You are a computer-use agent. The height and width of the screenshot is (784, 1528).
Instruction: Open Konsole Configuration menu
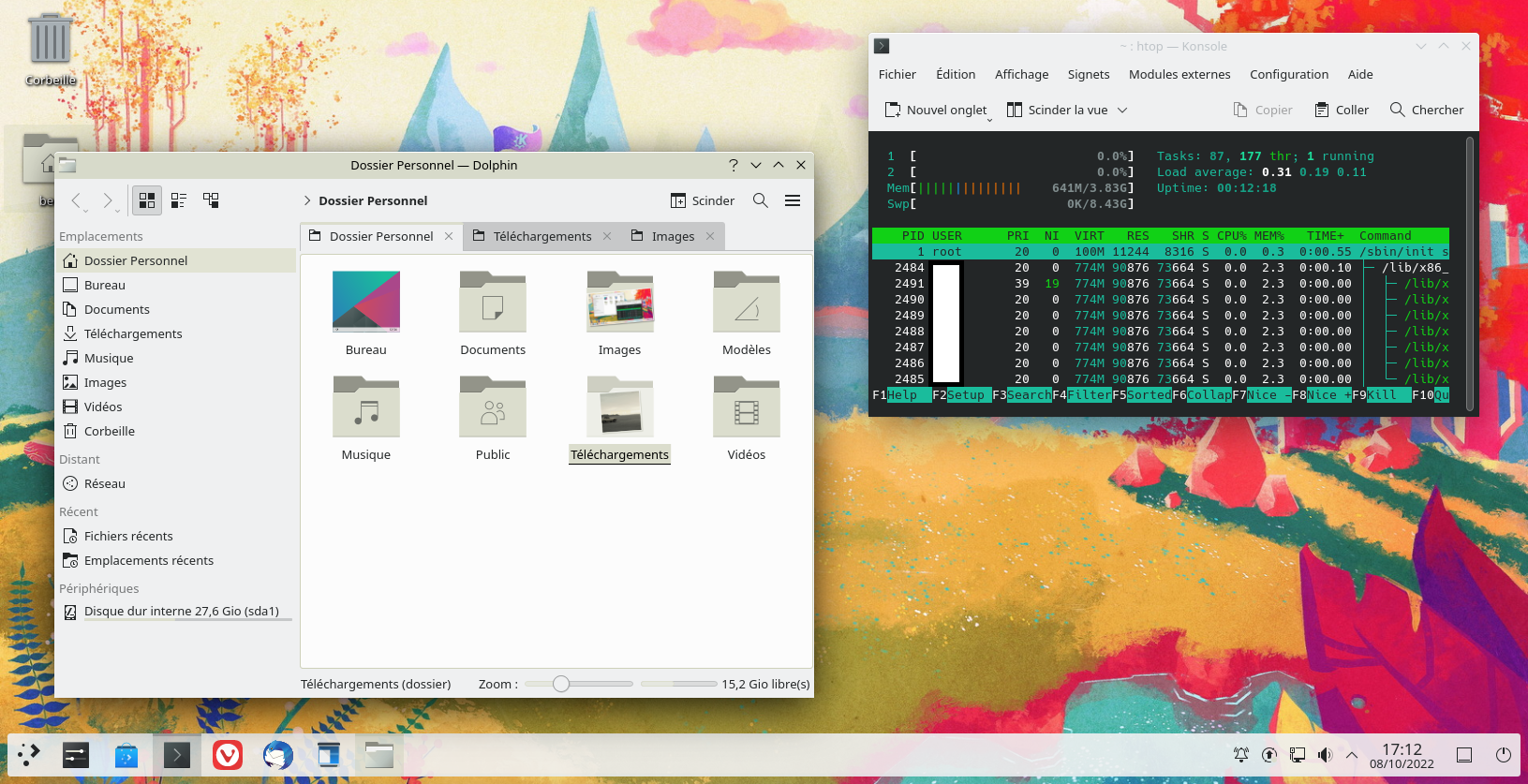[x=1289, y=74]
